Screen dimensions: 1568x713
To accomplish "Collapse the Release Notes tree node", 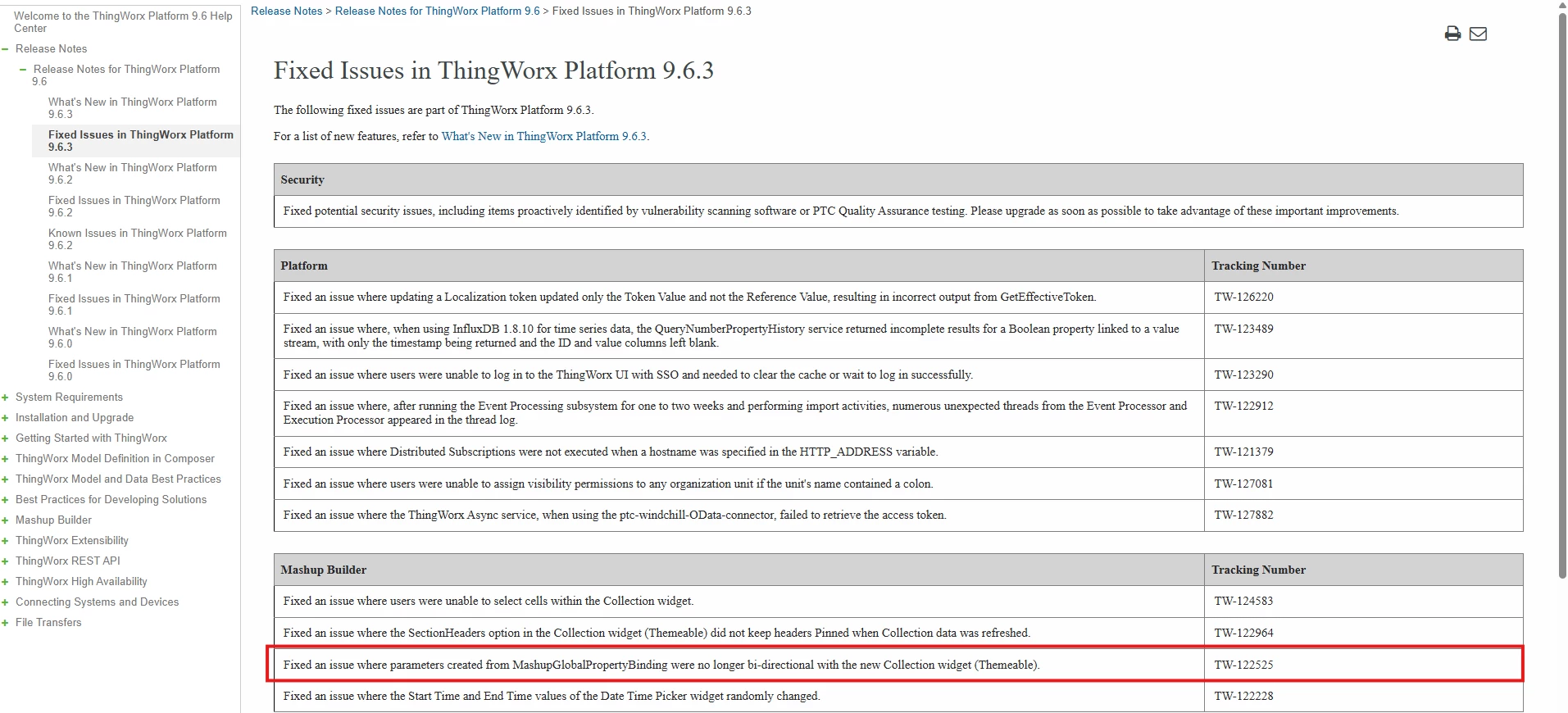I will tap(5, 49).
